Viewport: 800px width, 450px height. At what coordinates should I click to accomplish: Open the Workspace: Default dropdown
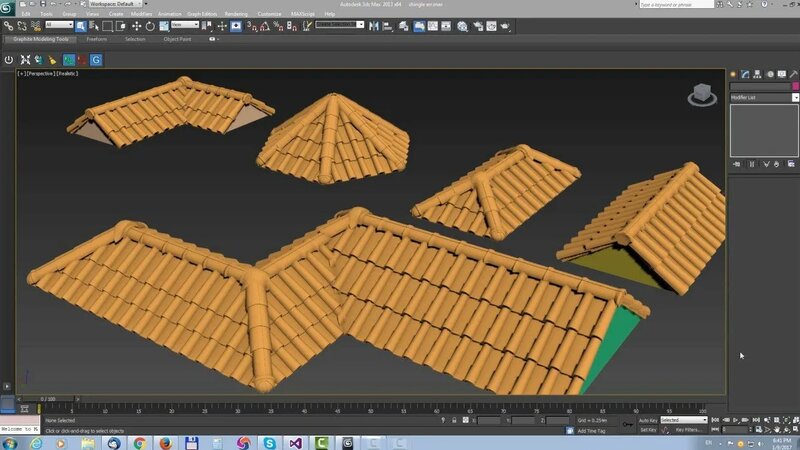point(115,4)
